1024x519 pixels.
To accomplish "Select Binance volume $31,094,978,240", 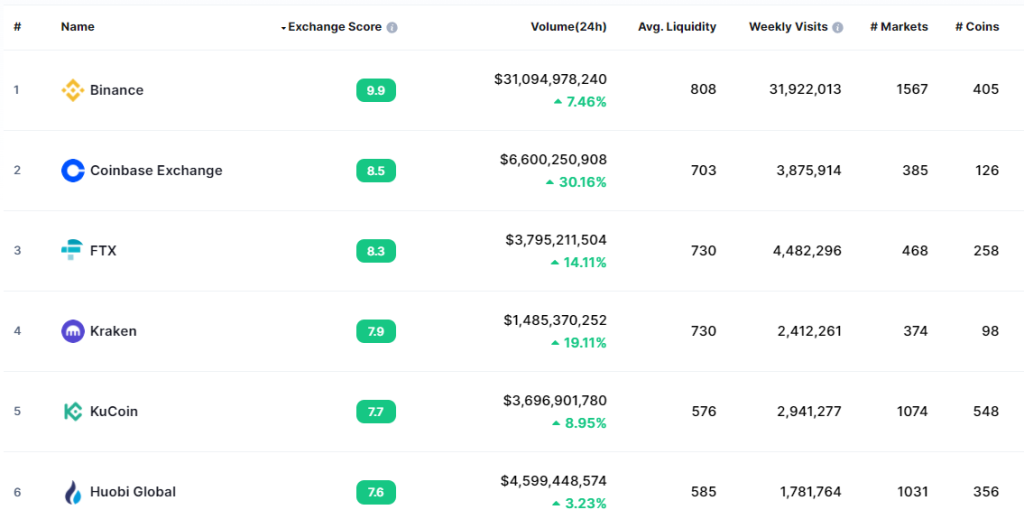I will tap(551, 80).
